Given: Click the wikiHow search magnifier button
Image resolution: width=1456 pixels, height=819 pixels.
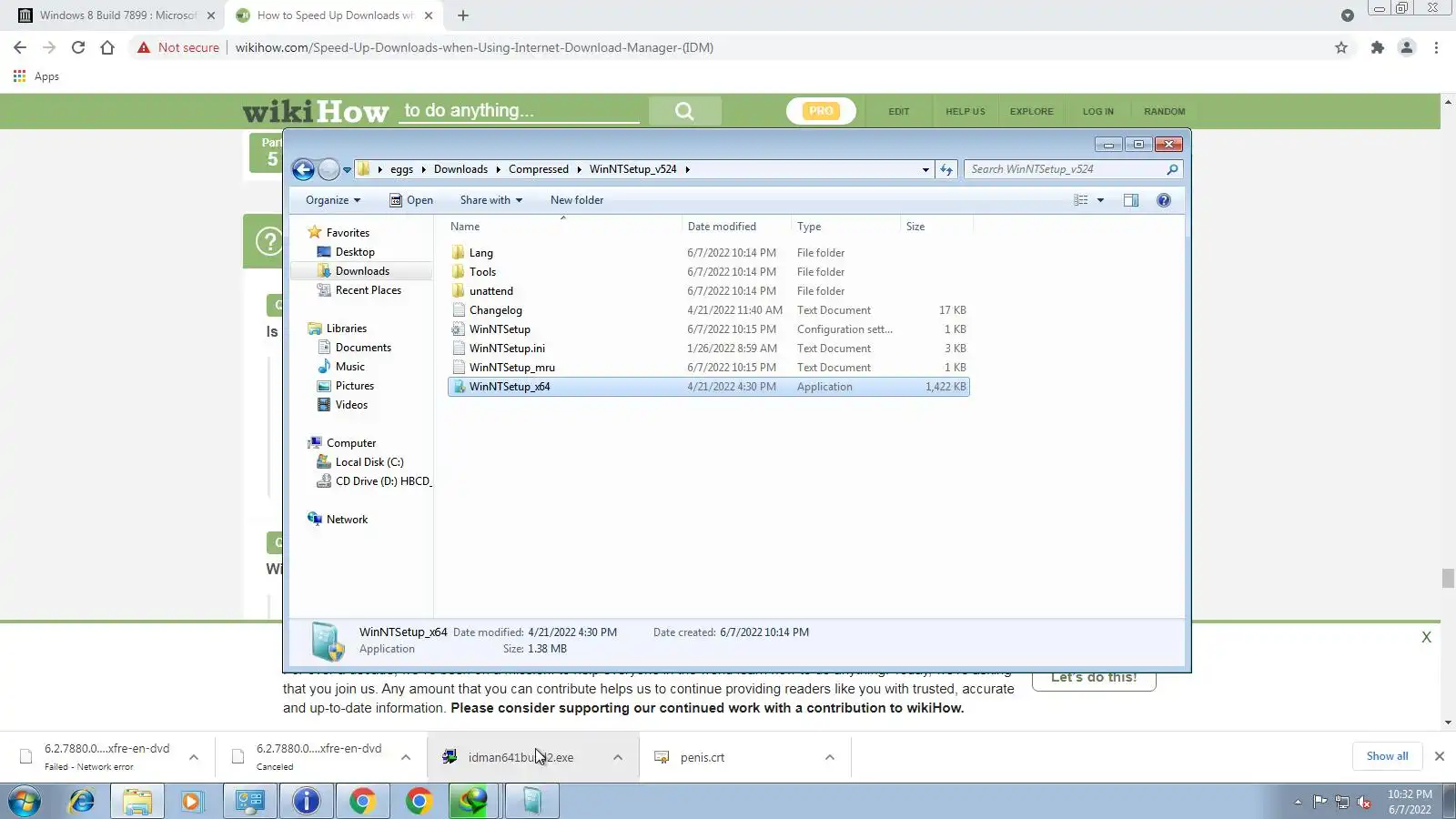Looking at the screenshot, I should [685, 111].
